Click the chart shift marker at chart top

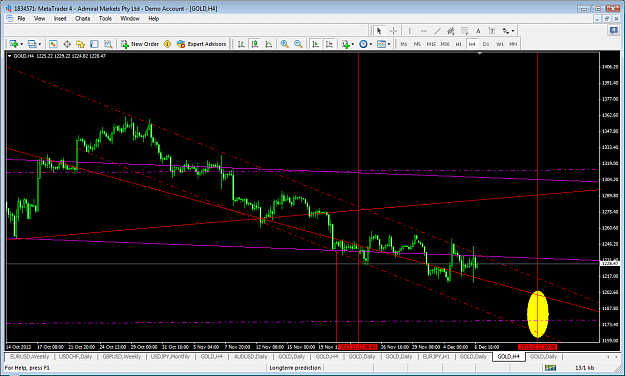point(480,53)
